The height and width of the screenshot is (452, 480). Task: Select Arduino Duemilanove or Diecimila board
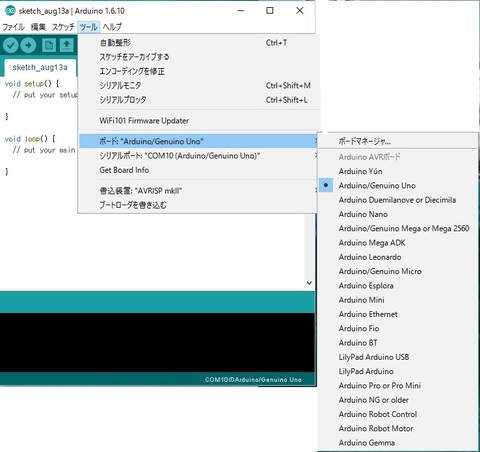coord(398,200)
